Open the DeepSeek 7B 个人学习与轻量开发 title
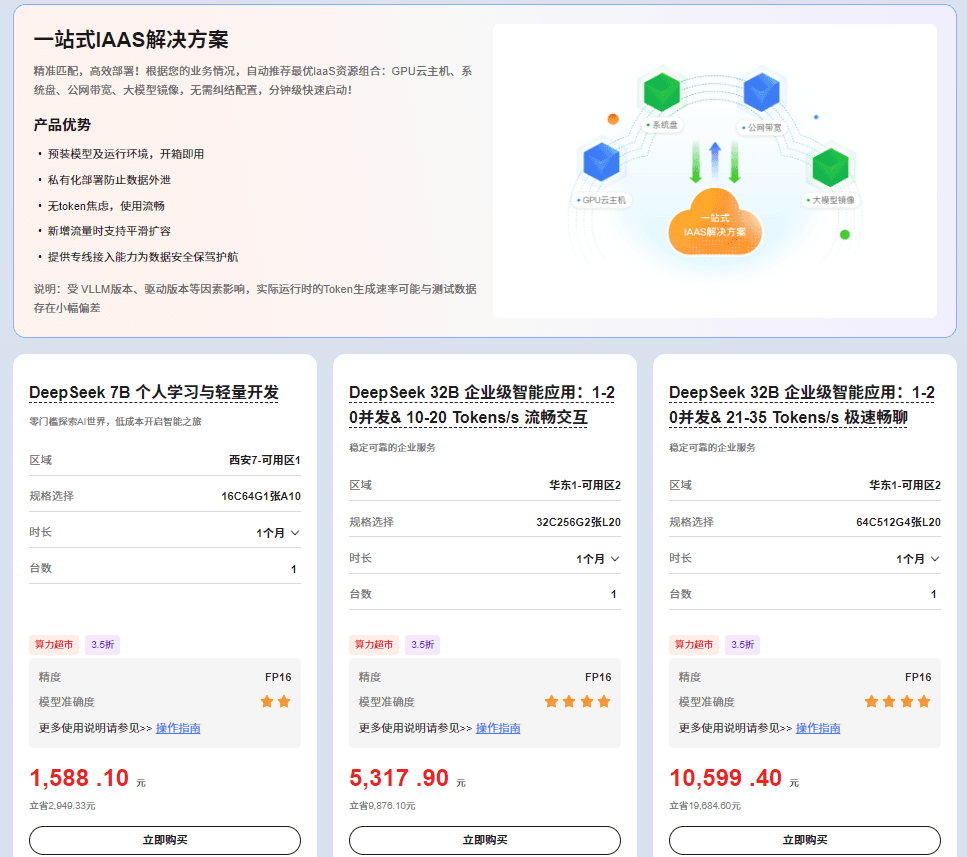 pos(154,393)
